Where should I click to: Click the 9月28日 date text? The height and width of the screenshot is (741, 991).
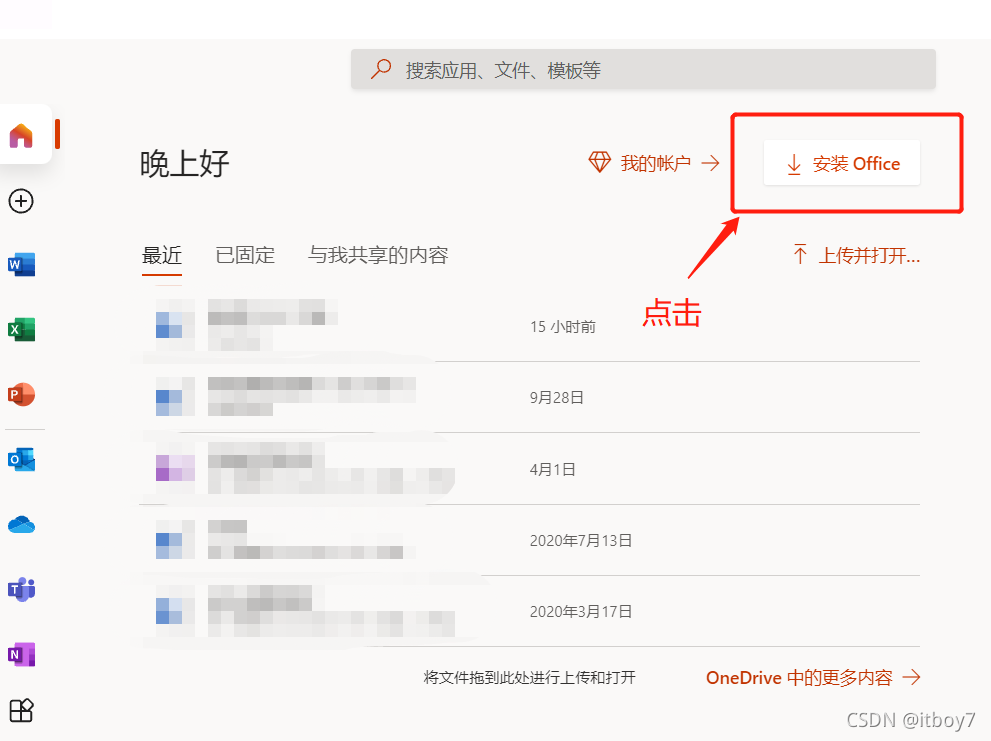[556, 398]
